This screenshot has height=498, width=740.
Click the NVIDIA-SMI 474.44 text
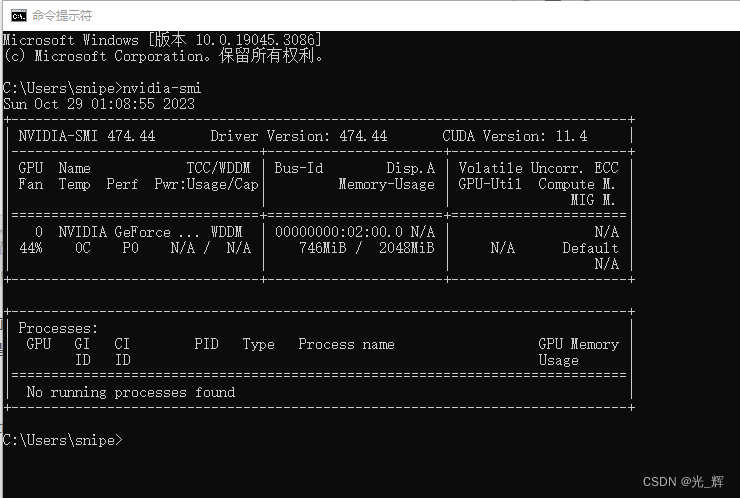pos(87,136)
